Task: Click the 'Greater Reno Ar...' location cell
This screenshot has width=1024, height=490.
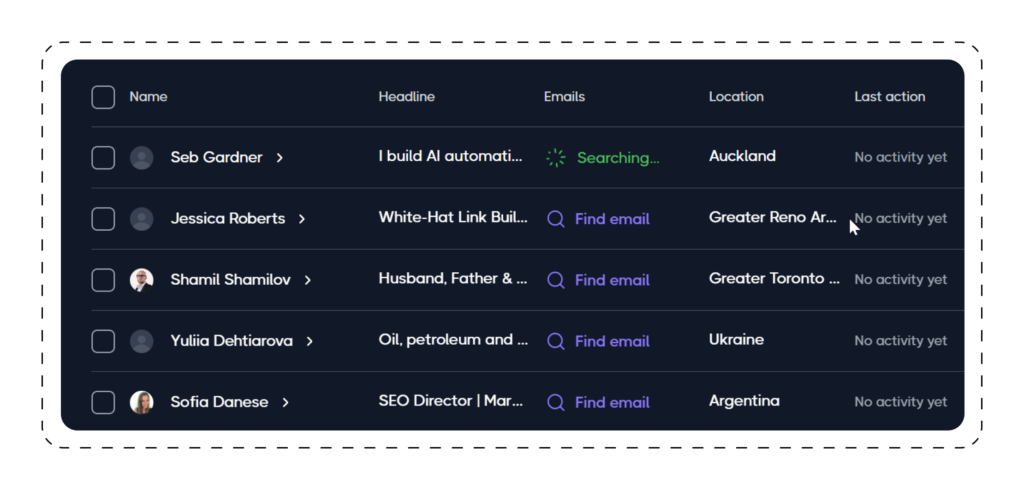Action: click(773, 218)
